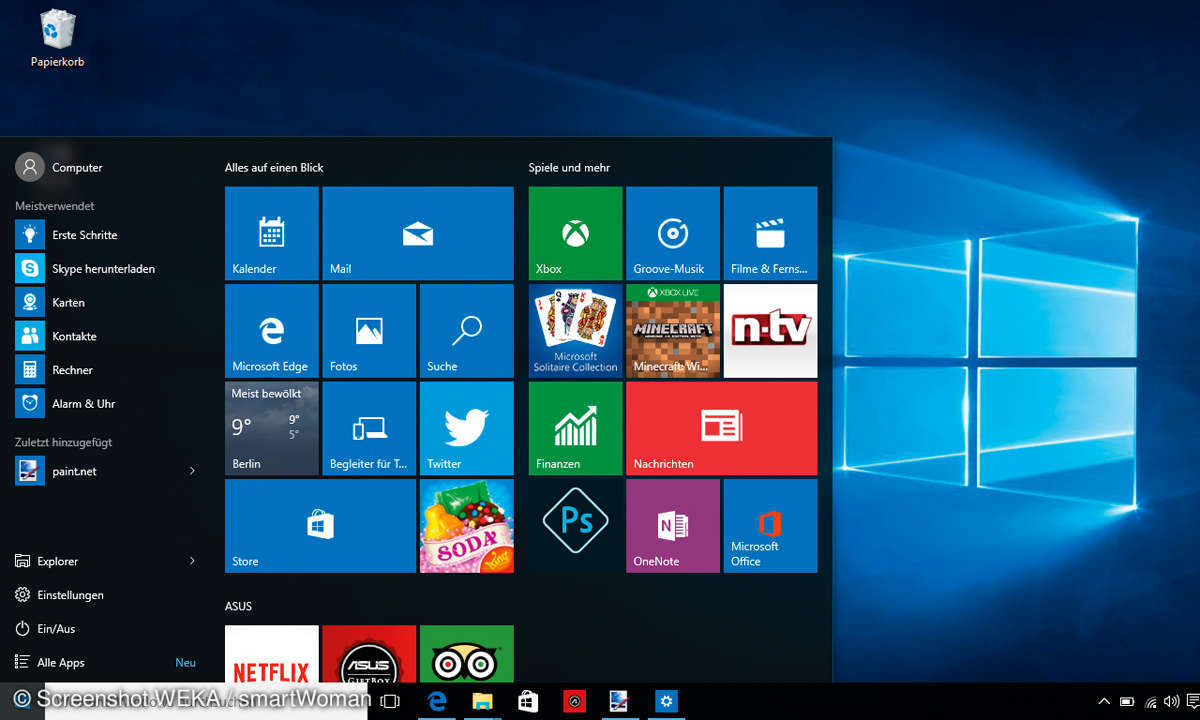Open the Berlin weather tile
The image size is (1200, 720).
click(271, 428)
